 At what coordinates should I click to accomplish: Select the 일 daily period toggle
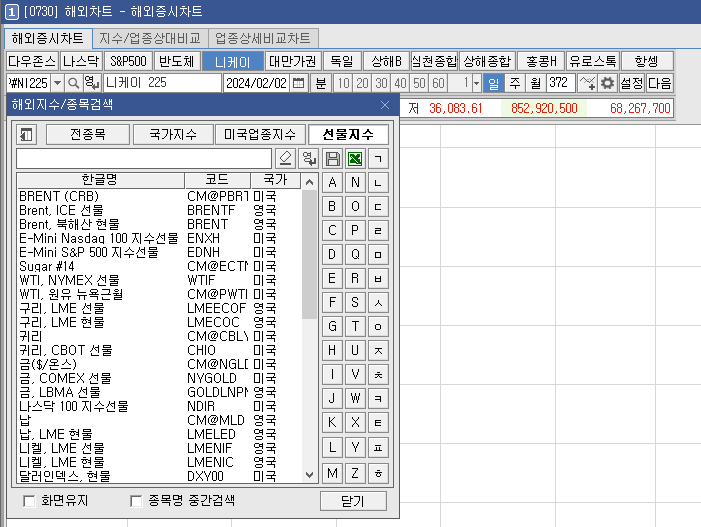click(494, 83)
